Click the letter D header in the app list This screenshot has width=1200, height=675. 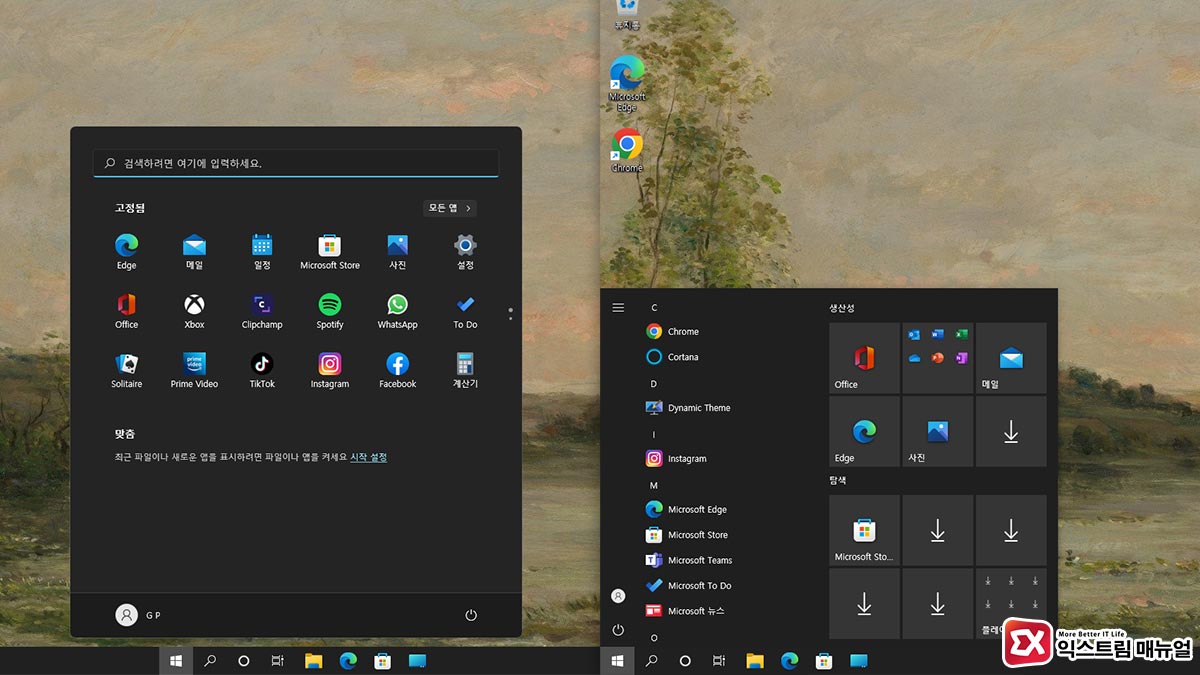coord(654,383)
